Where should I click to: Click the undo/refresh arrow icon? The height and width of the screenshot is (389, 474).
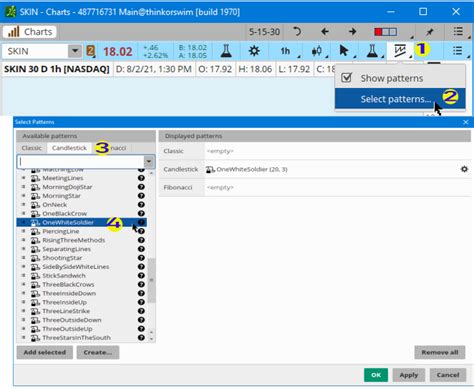point(296,32)
